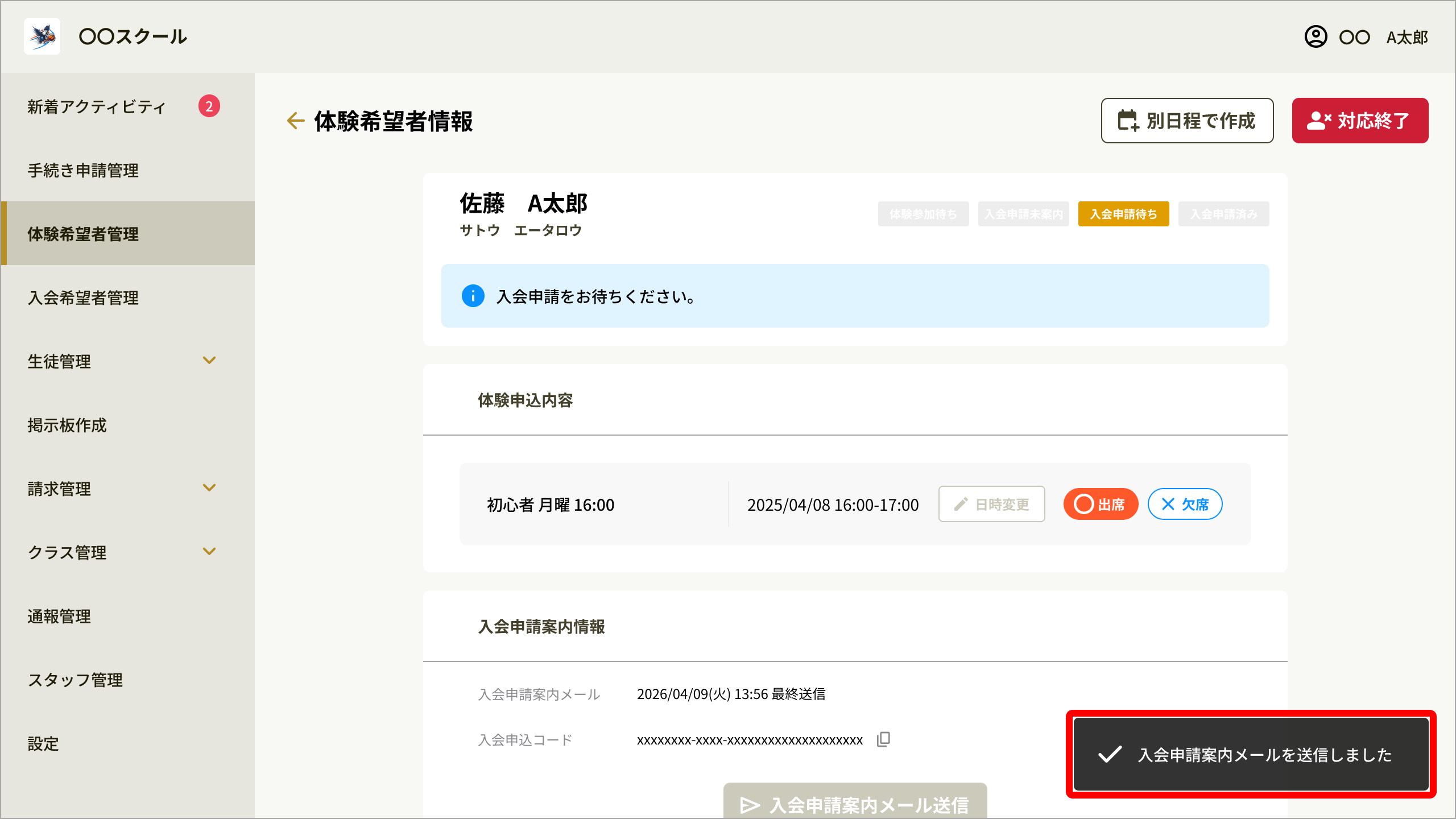
Task: Expand the 生徒管理 chevron
Action: pyautogui.click(x=209, y=361)
